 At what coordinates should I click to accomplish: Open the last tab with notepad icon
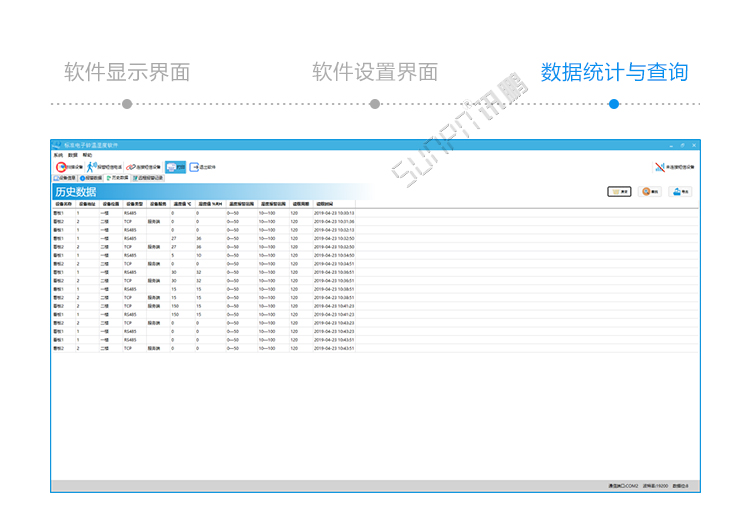[x=148, y=178]
